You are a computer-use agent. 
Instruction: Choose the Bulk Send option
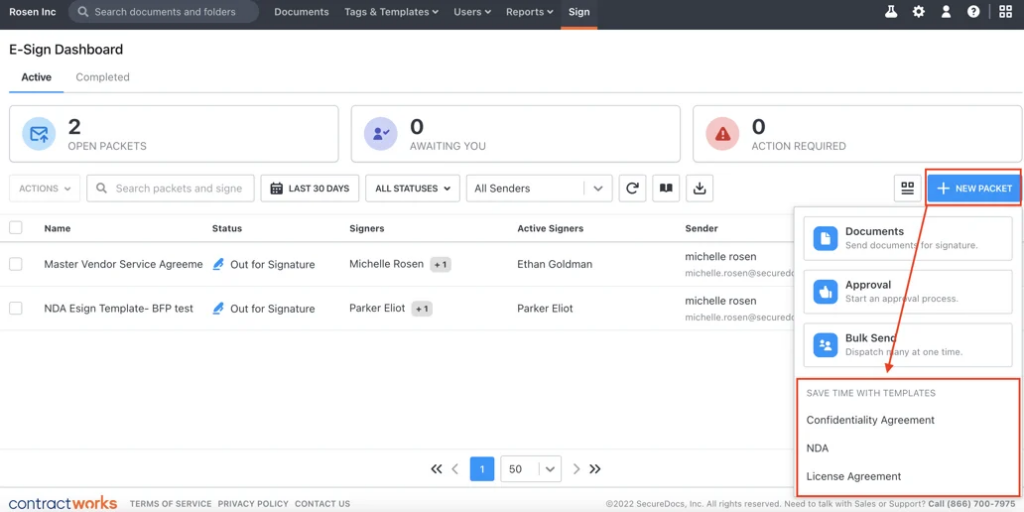[908, 345]
